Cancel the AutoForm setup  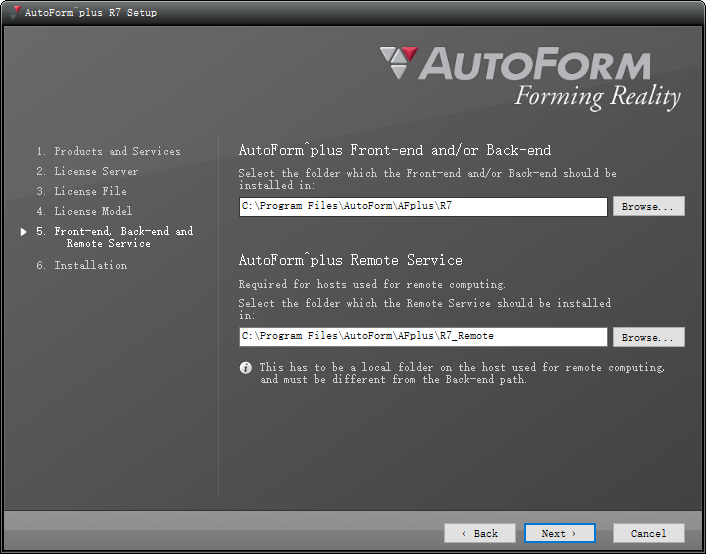648,533
